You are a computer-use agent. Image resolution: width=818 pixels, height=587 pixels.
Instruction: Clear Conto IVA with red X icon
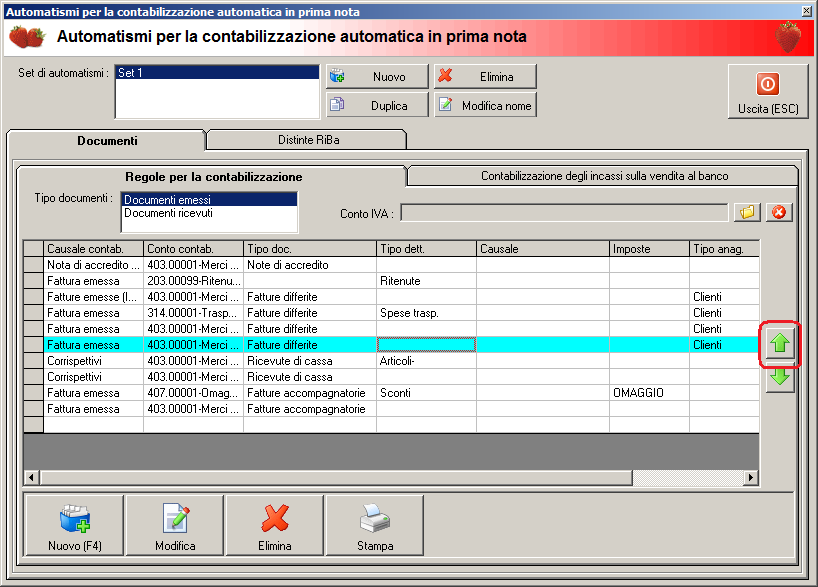coord(779,212)
